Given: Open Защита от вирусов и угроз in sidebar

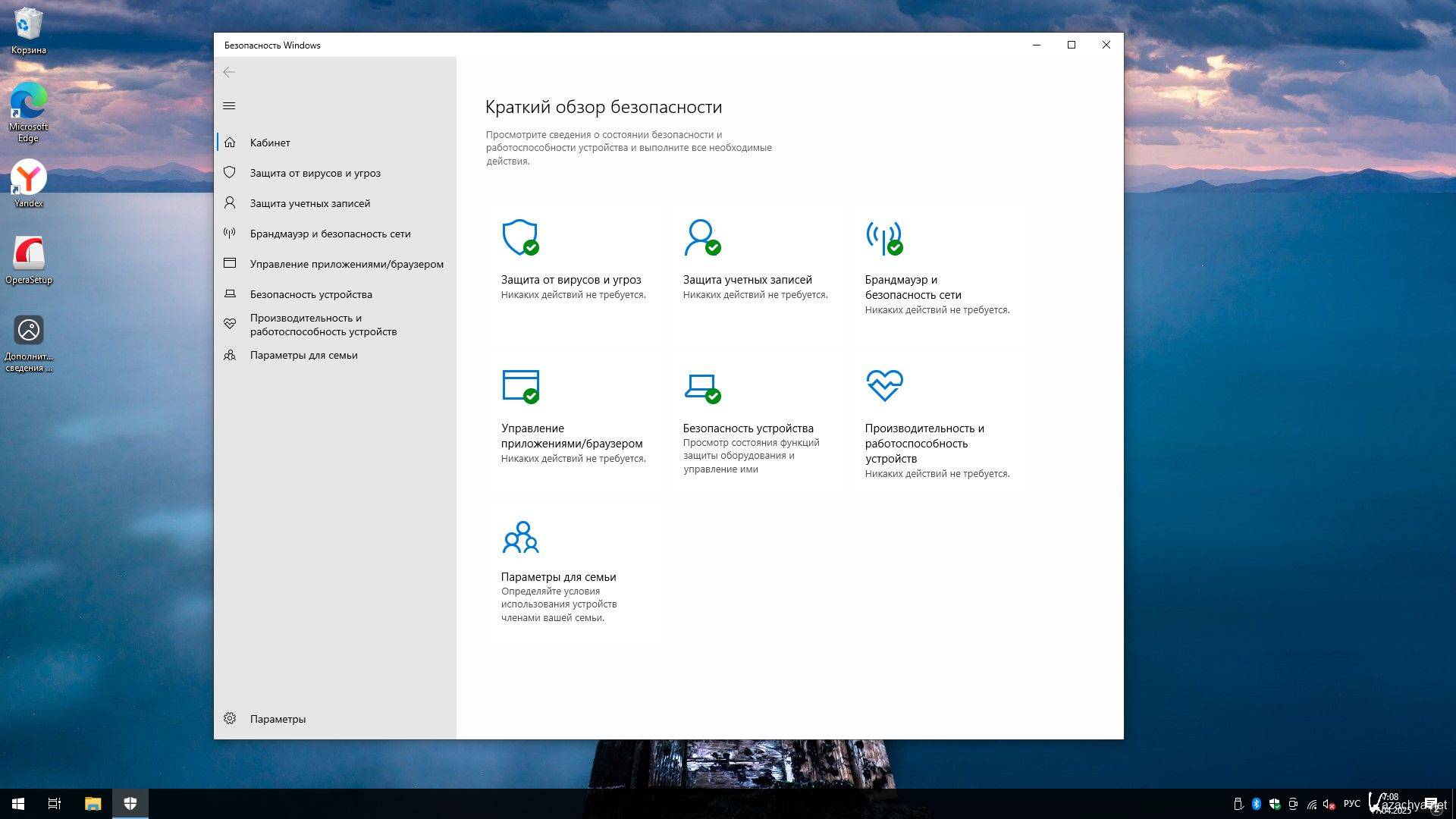Looking at the screenshot, I should tap(315, 173).
